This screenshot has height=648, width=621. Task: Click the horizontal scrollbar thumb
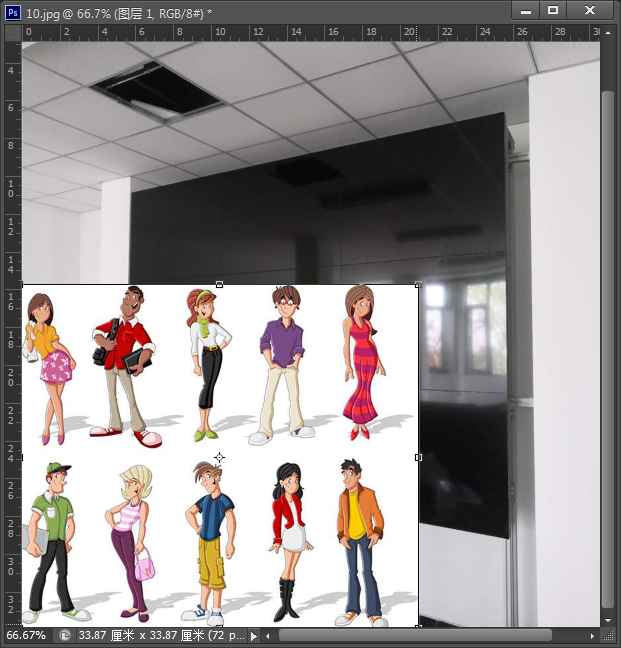[x=415, y=636]
